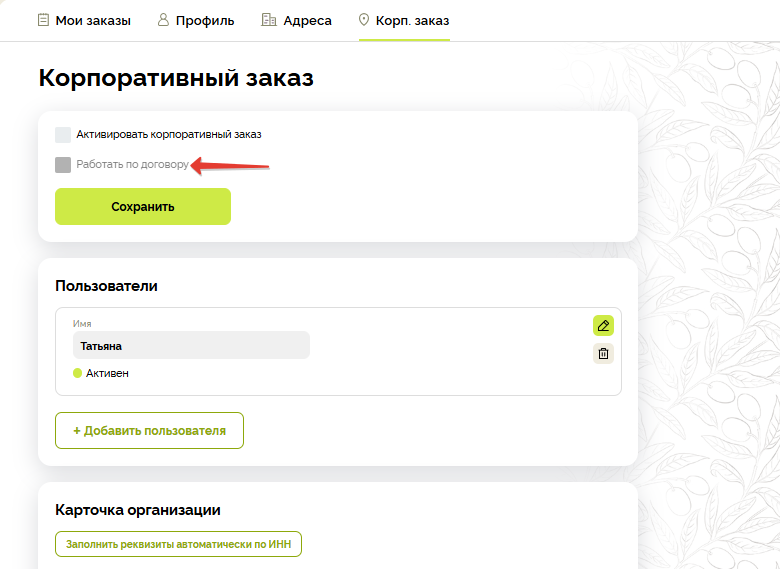Click the Добавить пользователя button
The width and height of the screenshot is (780, 569).
click(149, 431)
